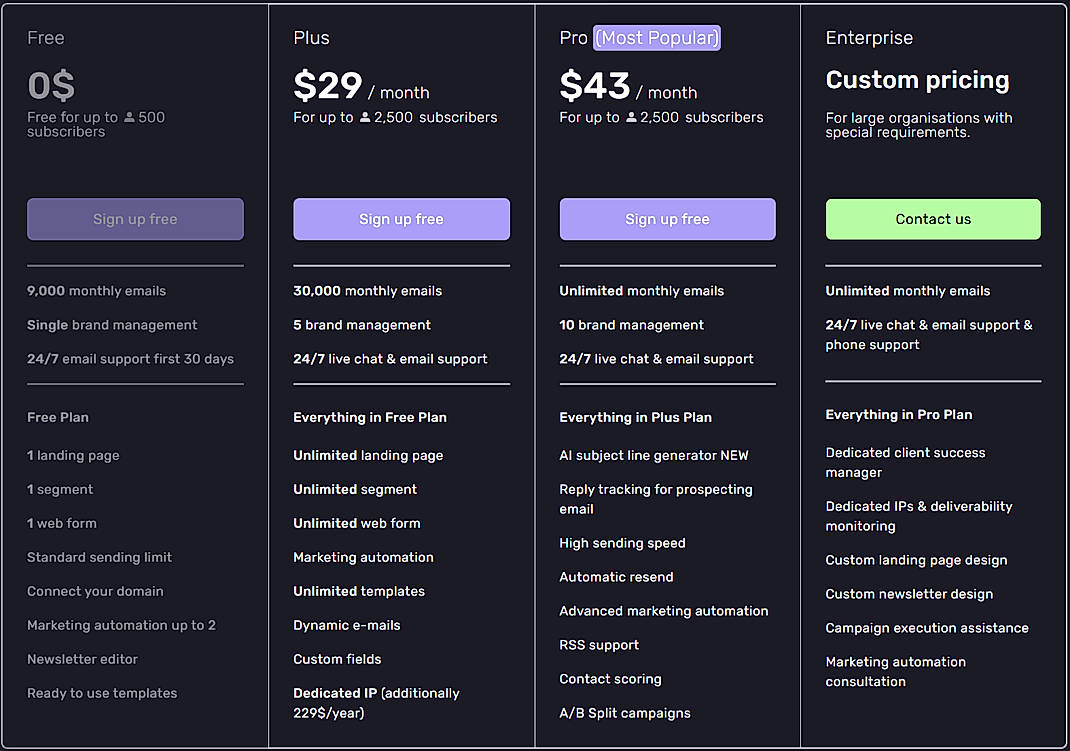Screen dimensions: 1070x751
Task: Click 'Ready to use templates' feature
Action: [102, 693]
